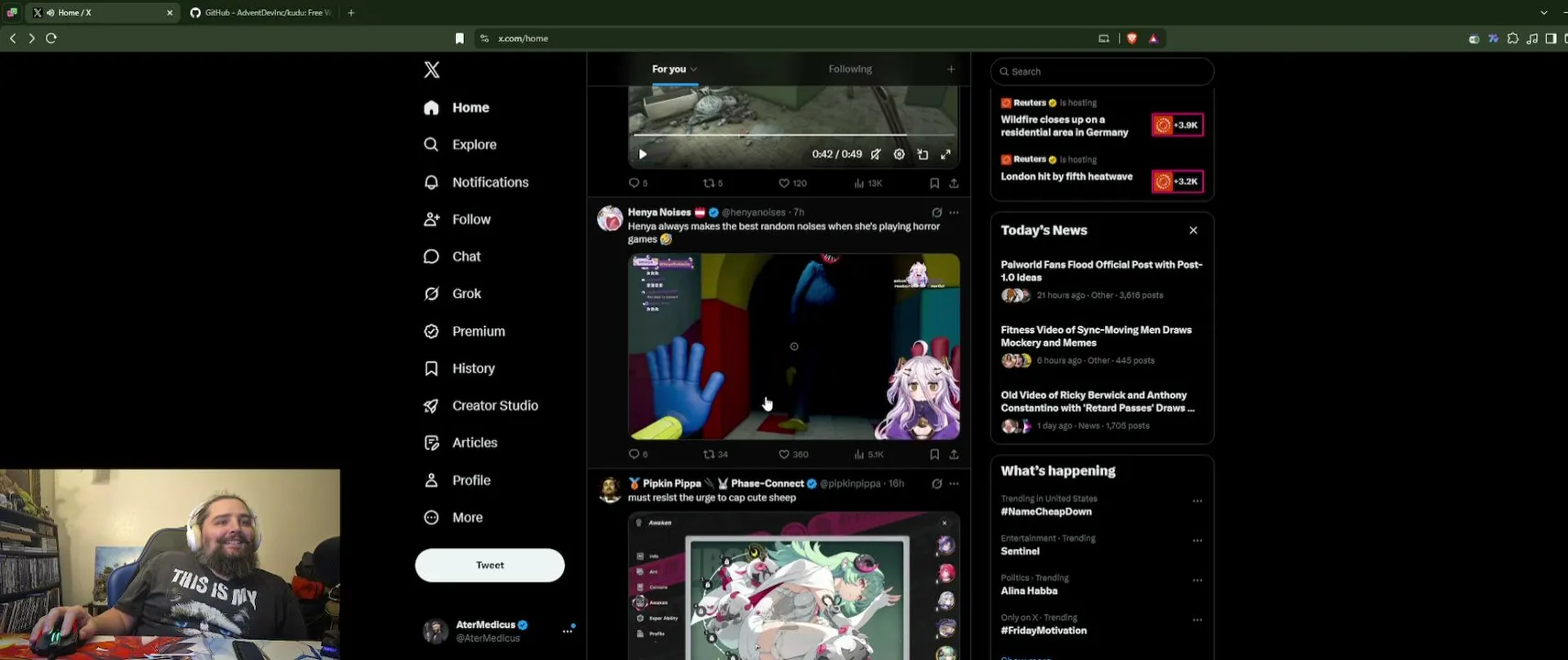View analytics of the 5.1K views post
1568x660 pixels.
[868, 454]
